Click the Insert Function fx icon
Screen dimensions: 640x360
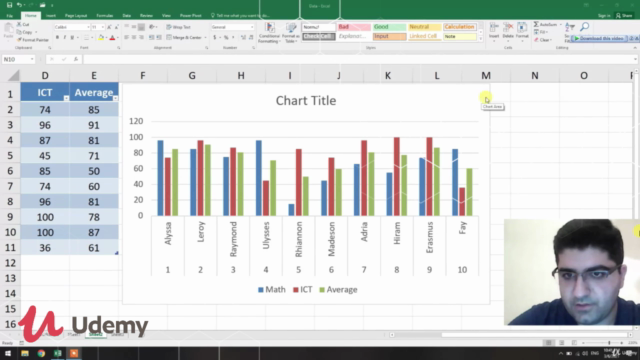pyautogui.click(x=76, y=59)
